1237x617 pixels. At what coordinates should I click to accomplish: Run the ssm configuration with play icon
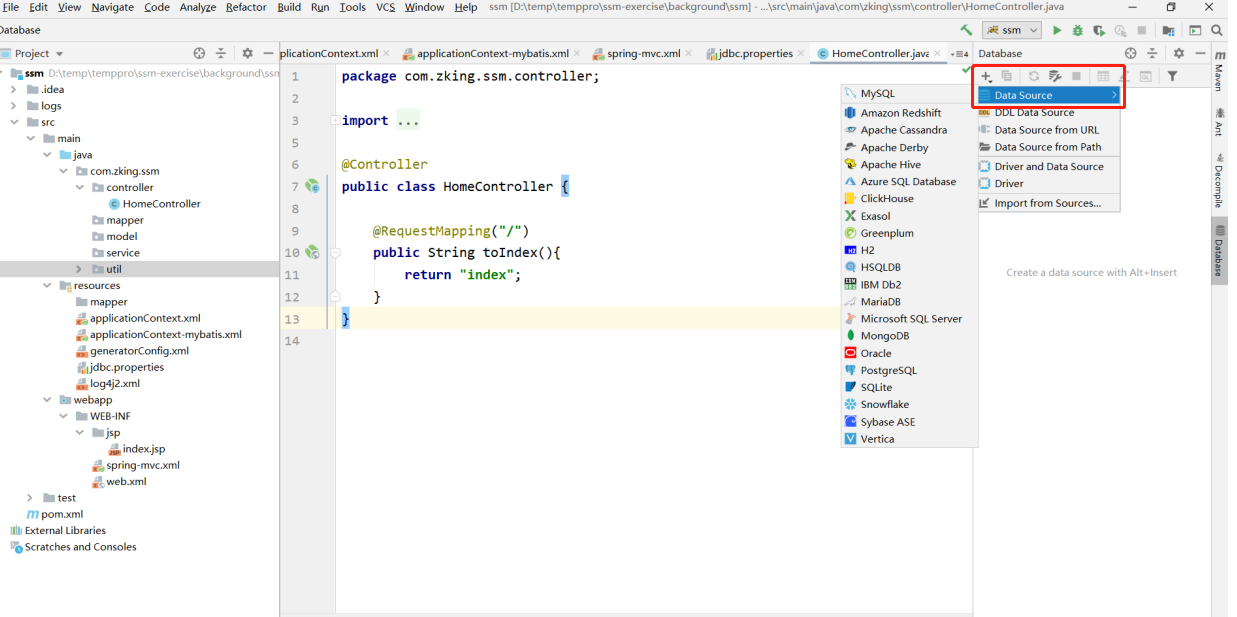[1057, 30]
